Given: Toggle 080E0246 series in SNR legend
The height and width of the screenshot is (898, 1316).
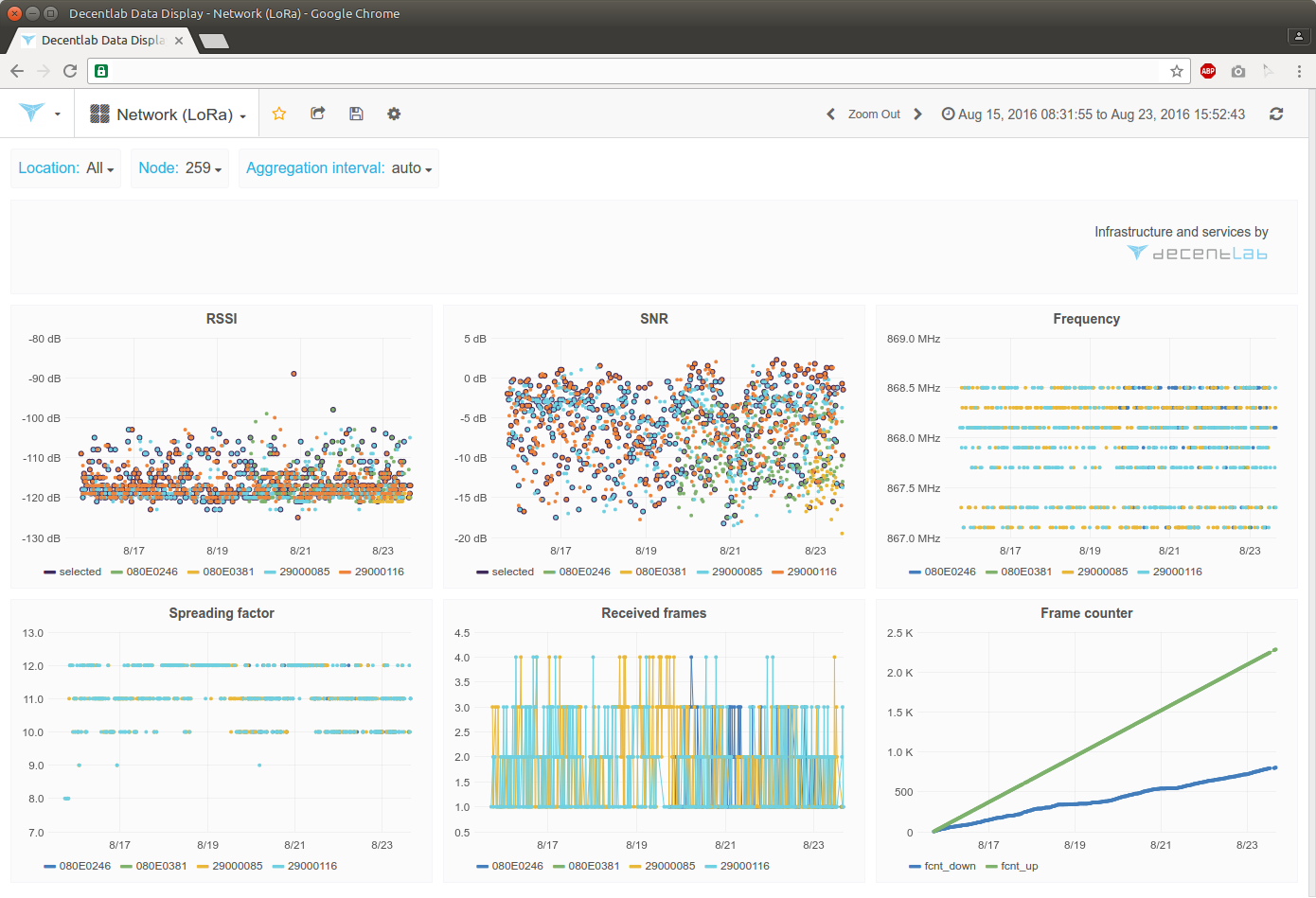Looking at the screenshot, I should 577,572.
